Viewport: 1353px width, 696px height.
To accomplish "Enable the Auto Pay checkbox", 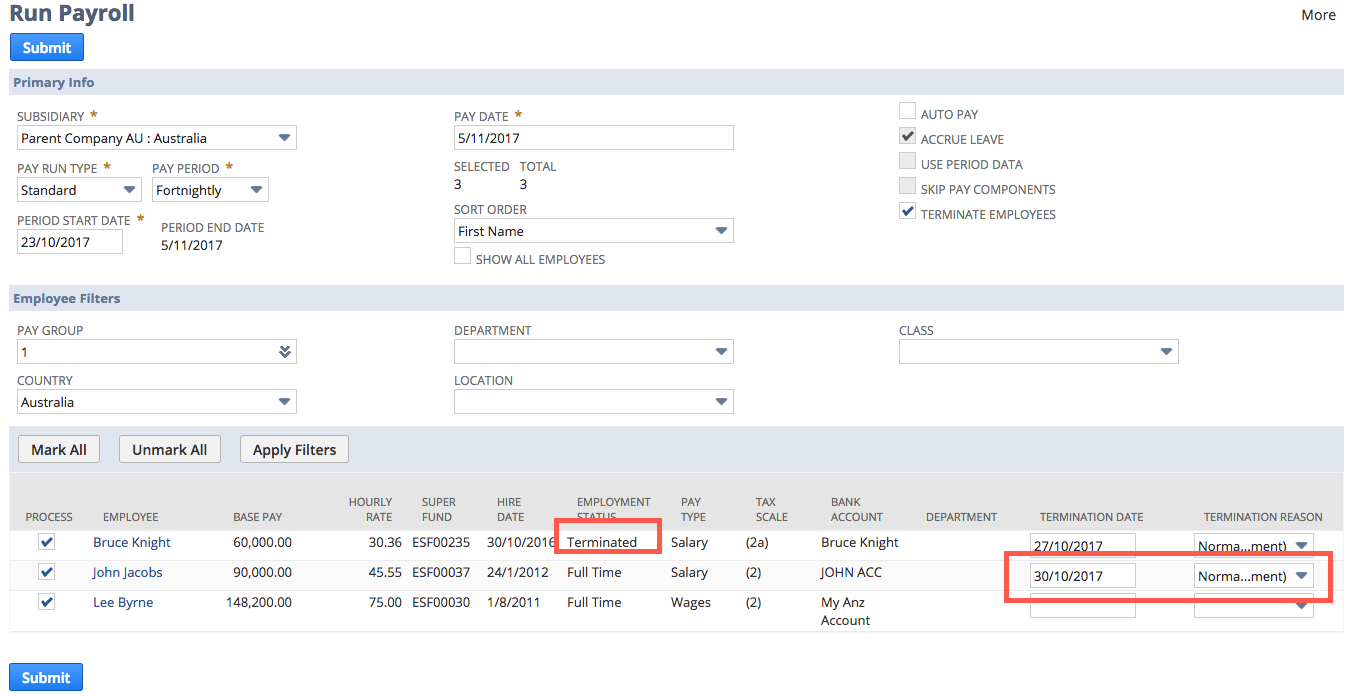I will (x=907, y=110).
